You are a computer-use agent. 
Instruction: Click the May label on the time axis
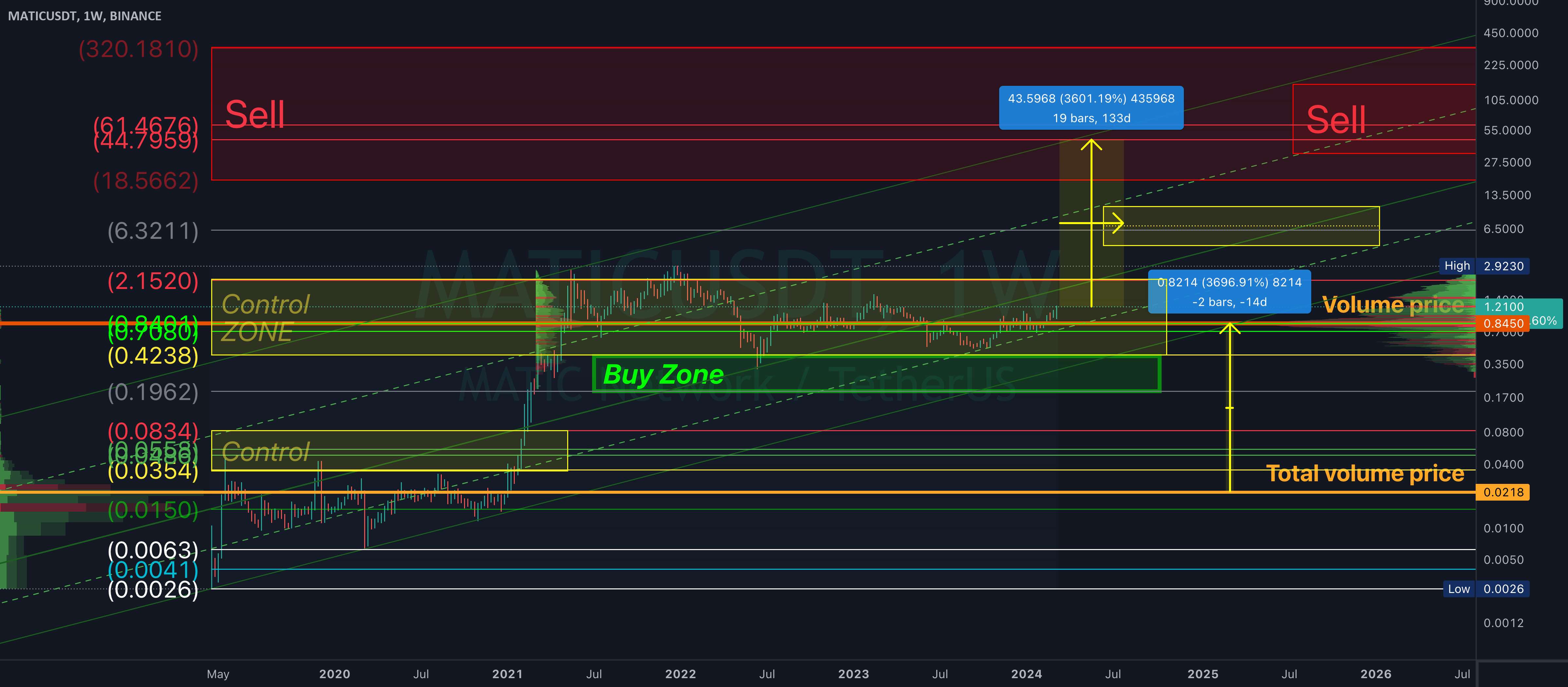(x=218, y=674)
